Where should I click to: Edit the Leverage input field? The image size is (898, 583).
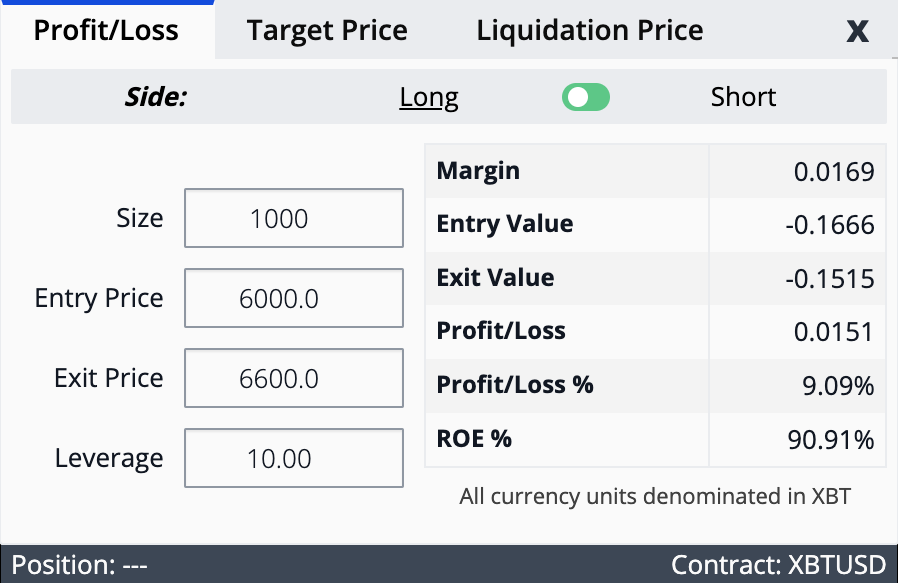[x=294, y=459]
